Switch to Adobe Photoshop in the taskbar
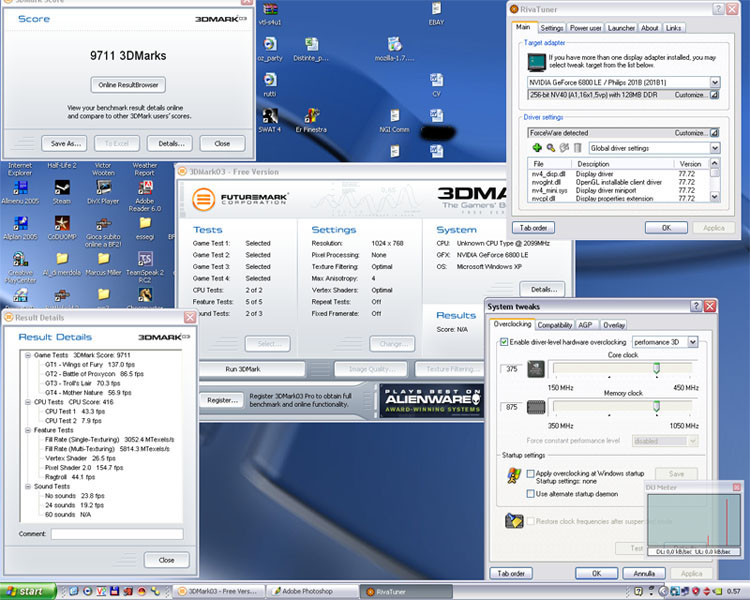The width and height of the screenshot is (750, 600). click(x=312, y=591)
